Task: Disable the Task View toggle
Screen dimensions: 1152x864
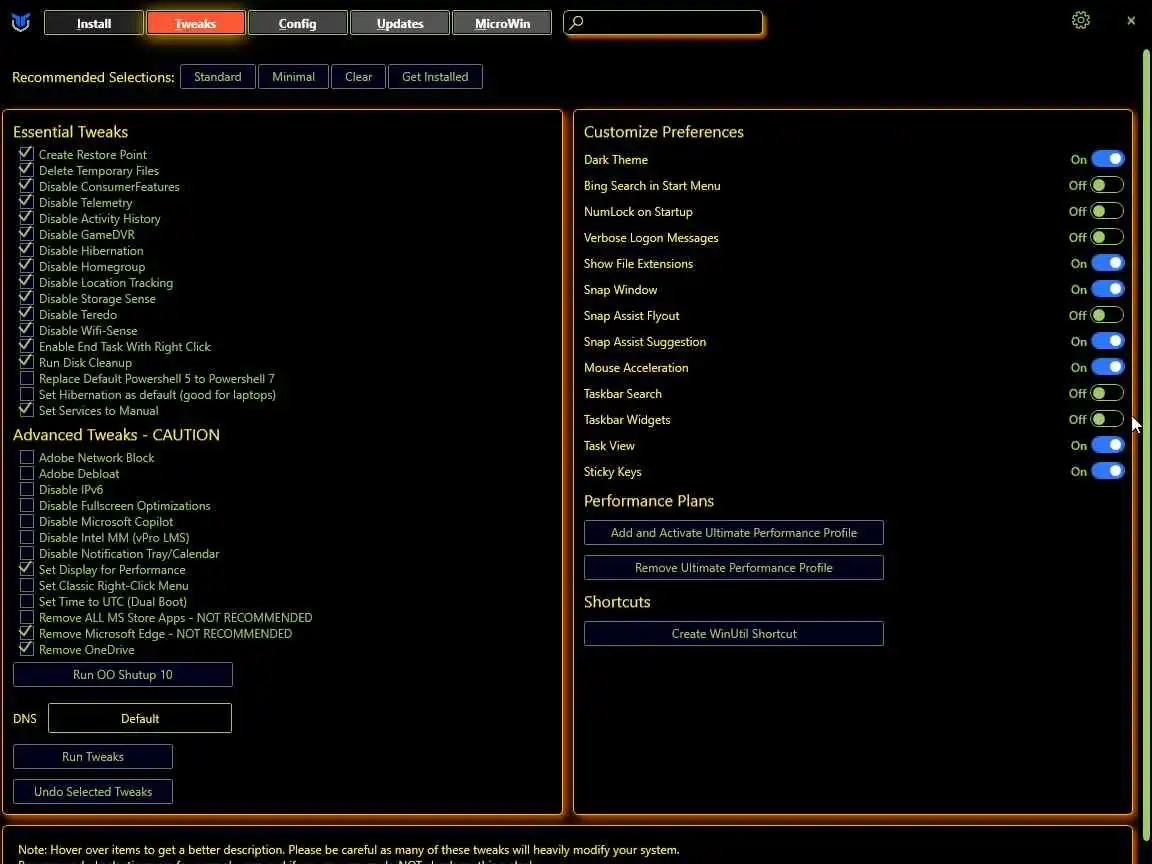Action: (1107, 445)
